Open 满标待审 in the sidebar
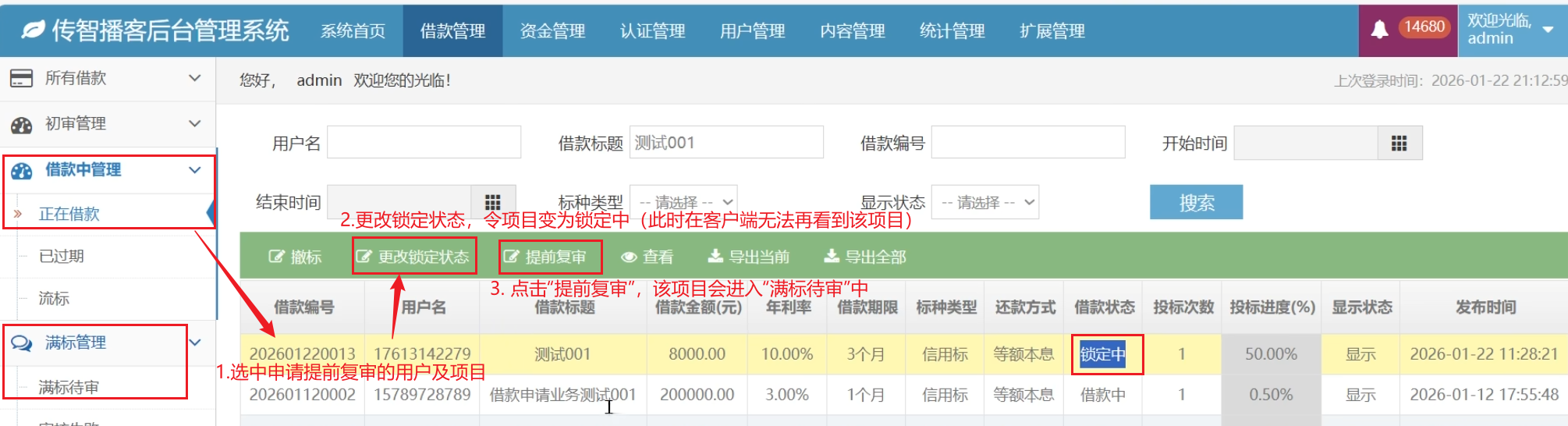 click(69, 387)
